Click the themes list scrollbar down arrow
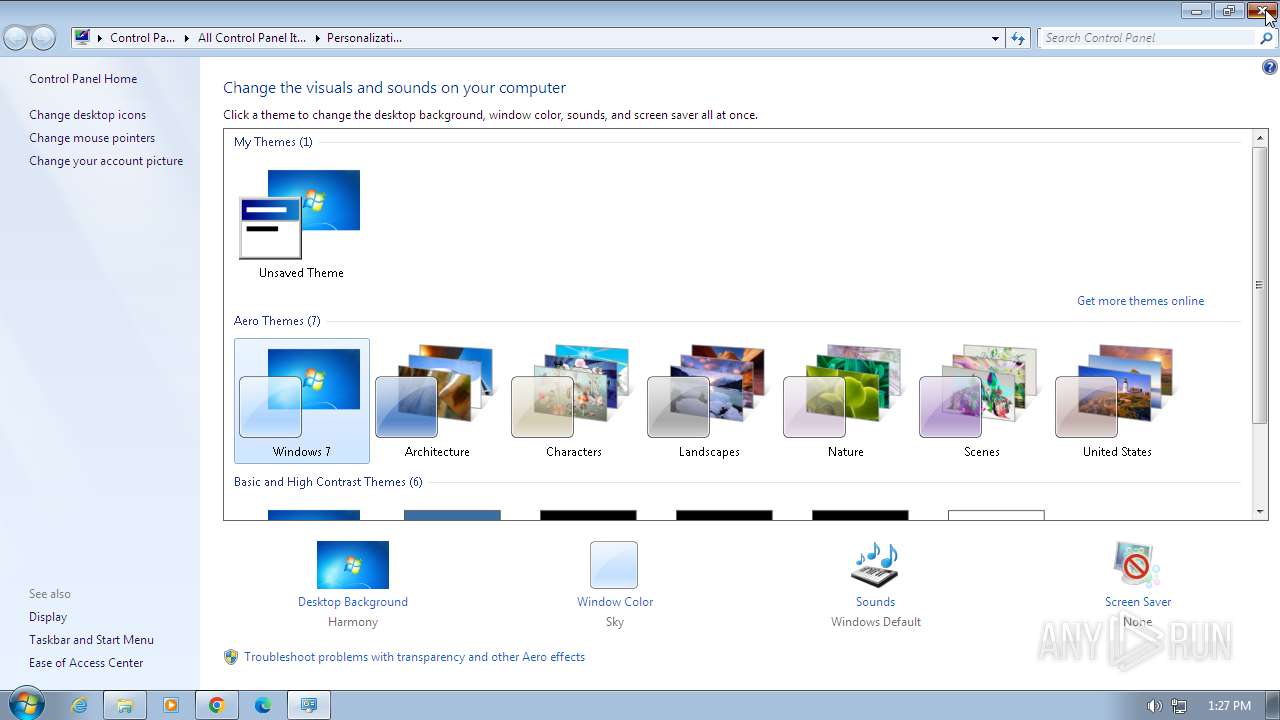The height and width of the screenshot is (720, 1280). (1260, 512)
